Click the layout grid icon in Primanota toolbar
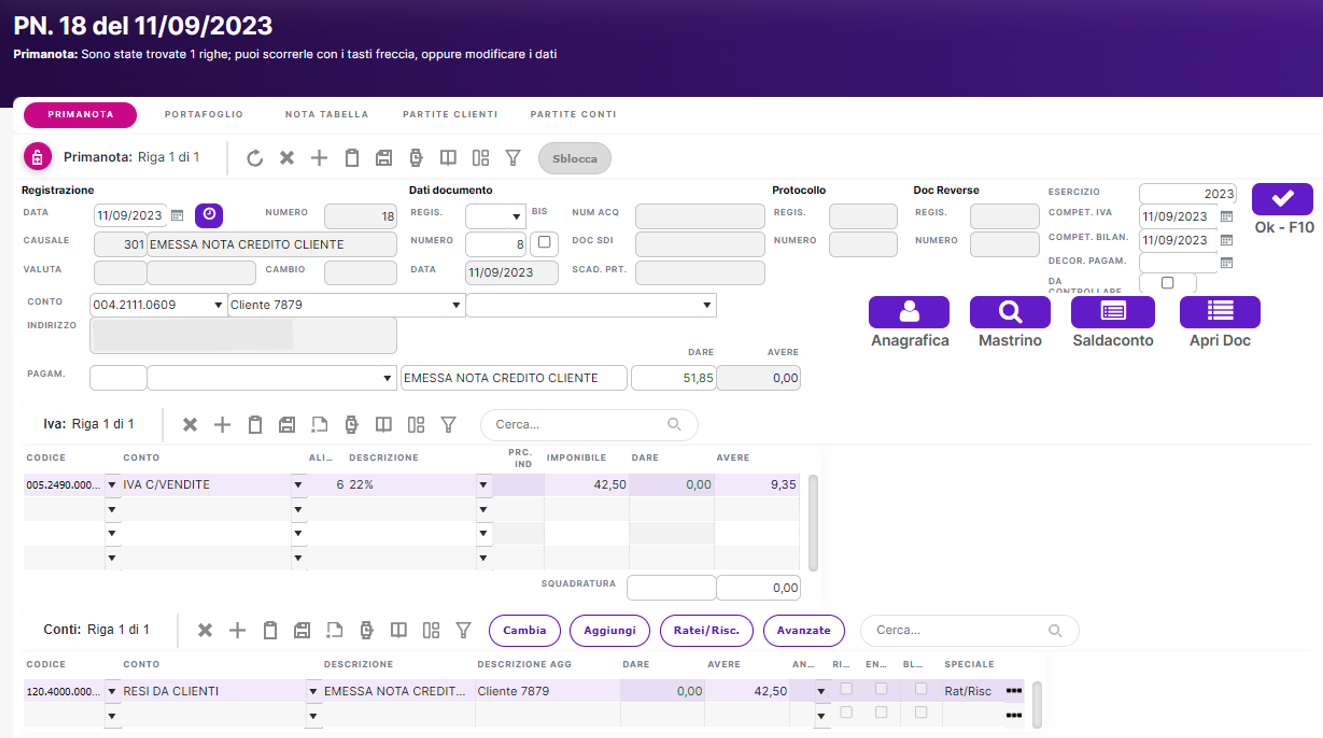 point(480,158)
